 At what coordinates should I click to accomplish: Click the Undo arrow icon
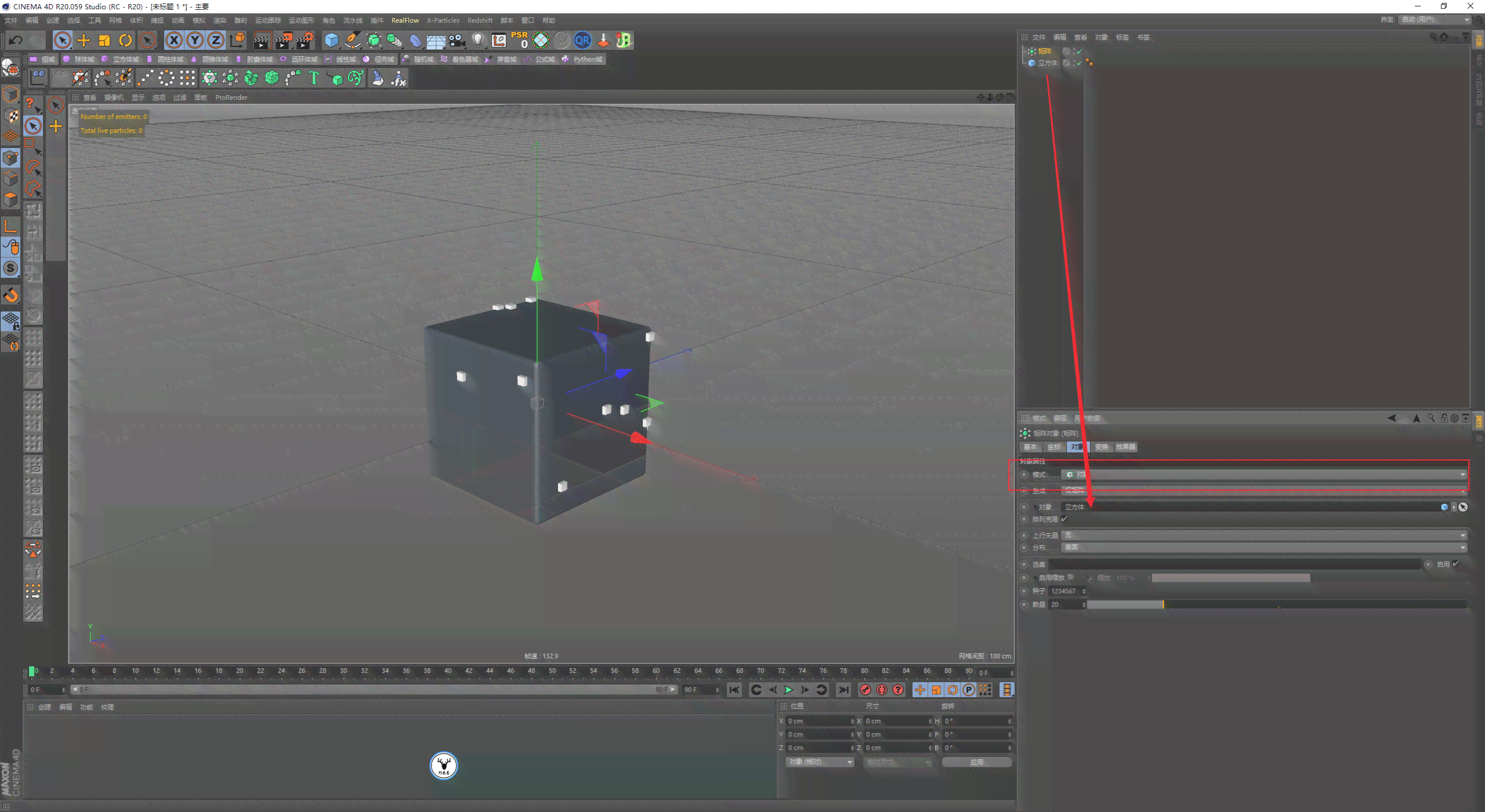[x=16, y=40]
